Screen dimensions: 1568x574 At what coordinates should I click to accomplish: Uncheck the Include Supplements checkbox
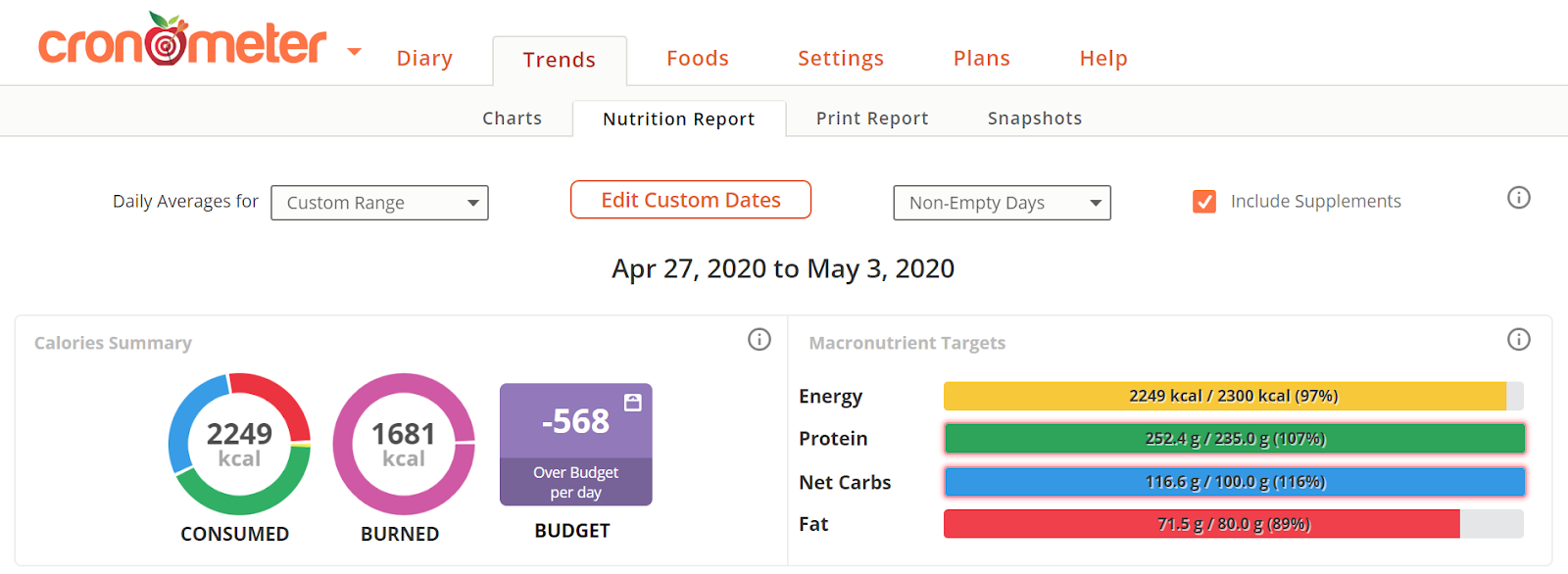tap(1204, 202)
